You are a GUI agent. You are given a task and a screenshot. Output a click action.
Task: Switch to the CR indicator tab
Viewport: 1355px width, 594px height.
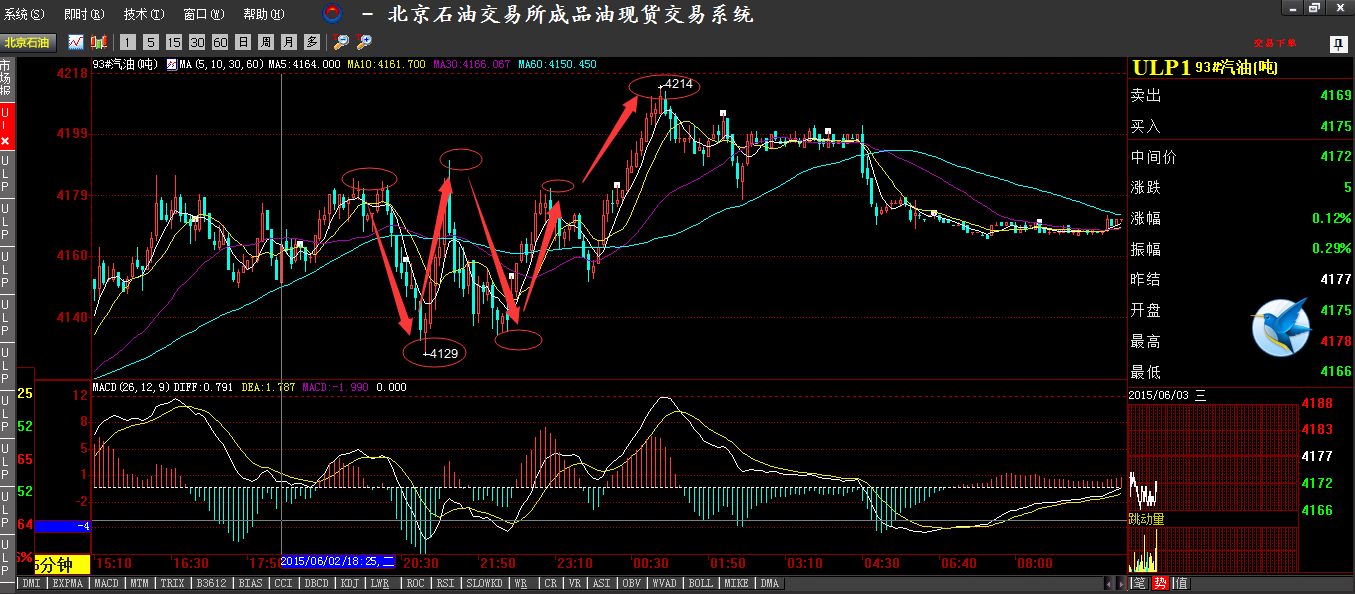[x=551, y=583]
